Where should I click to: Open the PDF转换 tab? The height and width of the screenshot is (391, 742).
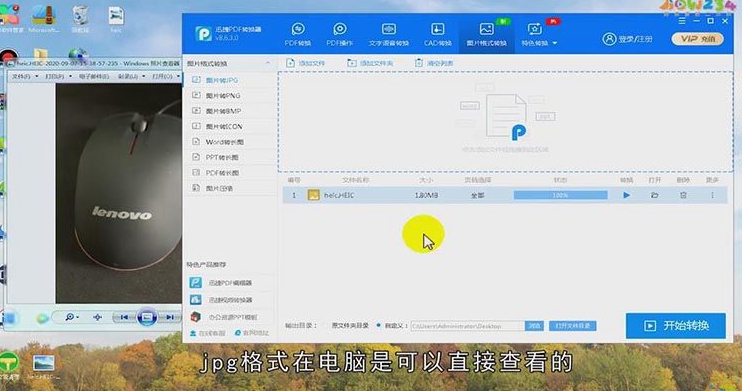298,35
